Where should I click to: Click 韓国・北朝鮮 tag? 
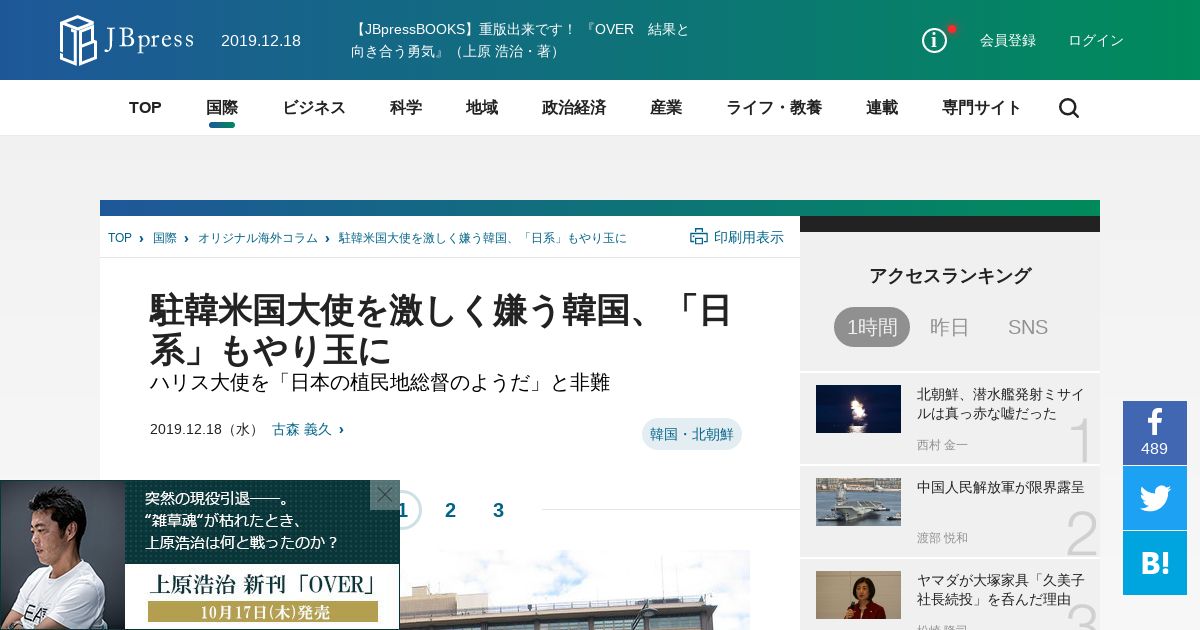coord(692,434)
